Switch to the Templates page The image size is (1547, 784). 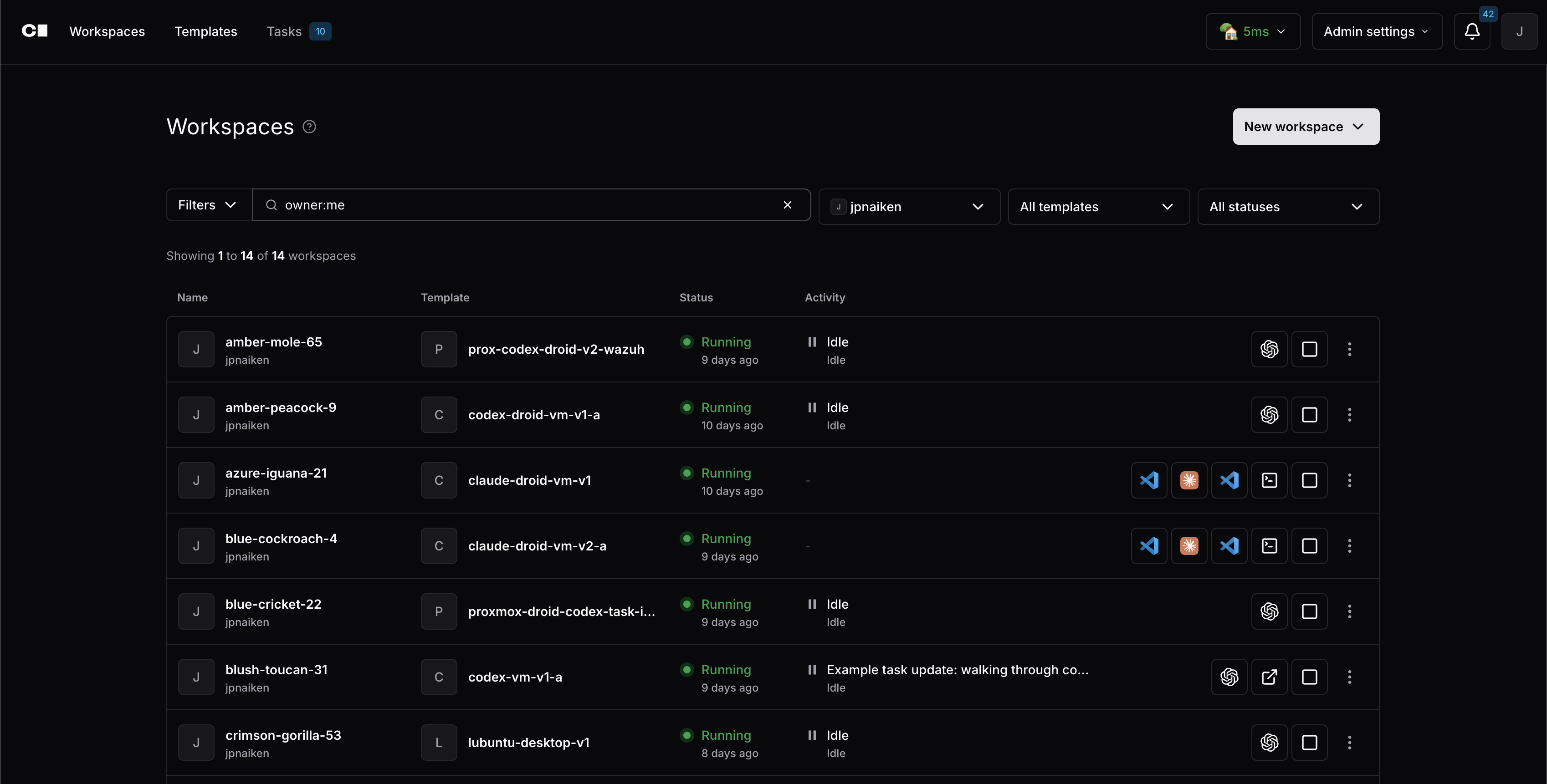click(205, 31)
